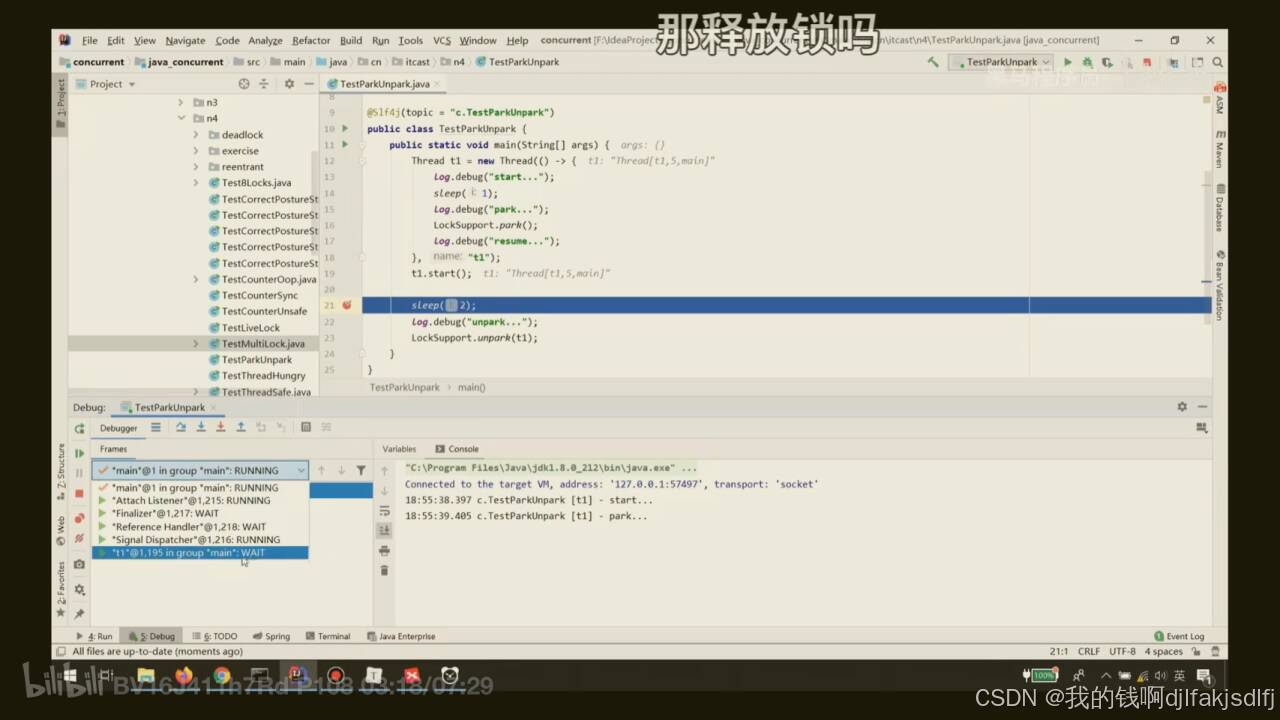
Task: Toggle the breakpoint on line 21
Action: coord(345,305)
